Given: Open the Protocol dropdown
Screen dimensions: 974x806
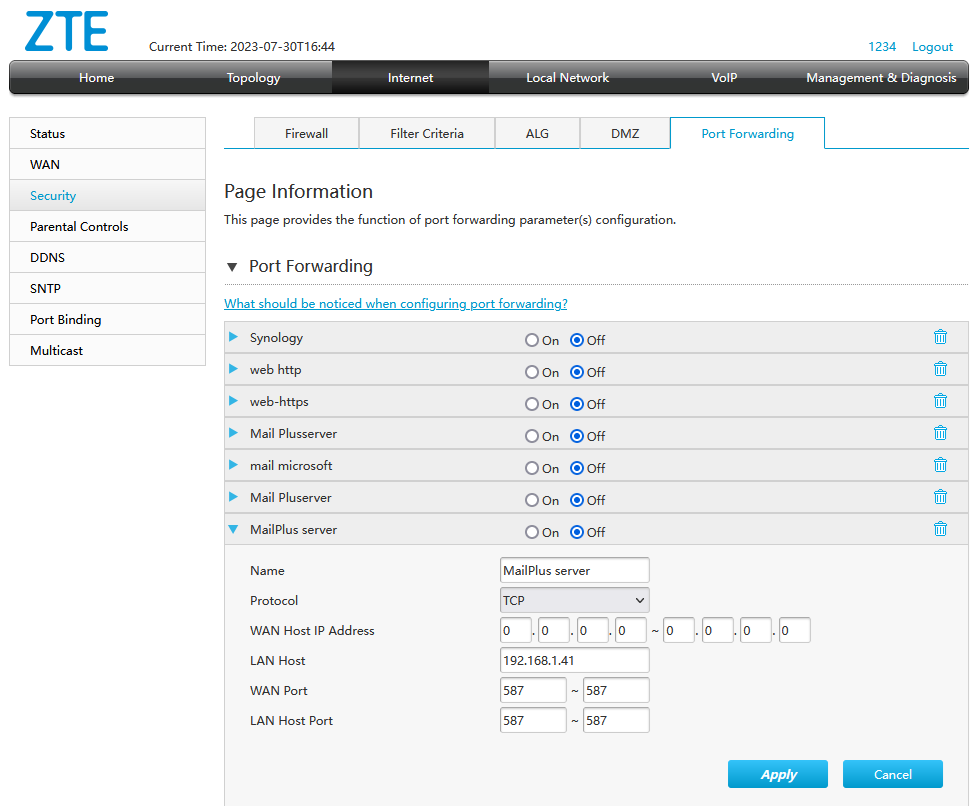Looking at the screenshot, I should pos(574,600).
